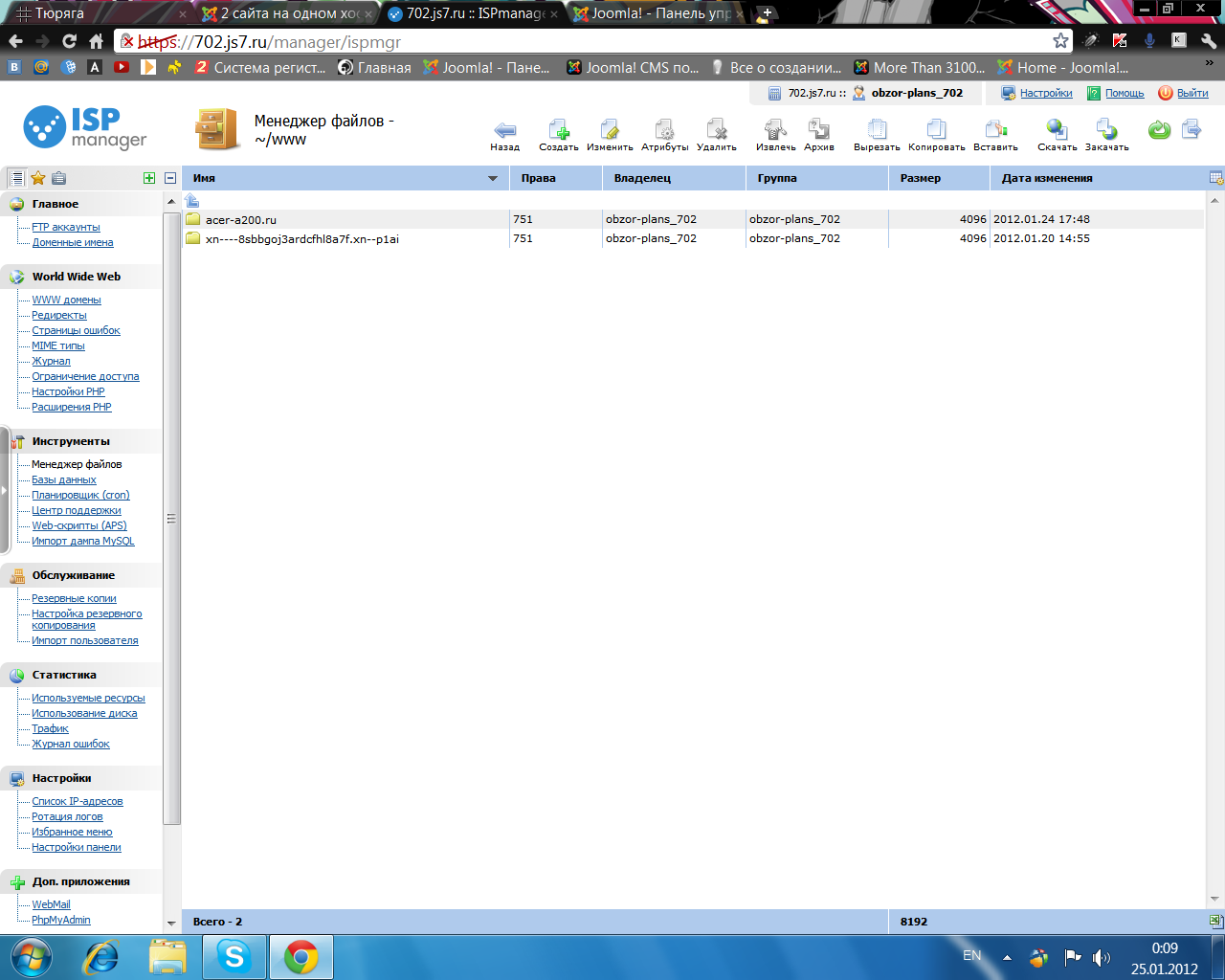Open 'More Than 3100...' bookmark
This screenshot has width=1225, height=980.
click(x=919, y=67)
